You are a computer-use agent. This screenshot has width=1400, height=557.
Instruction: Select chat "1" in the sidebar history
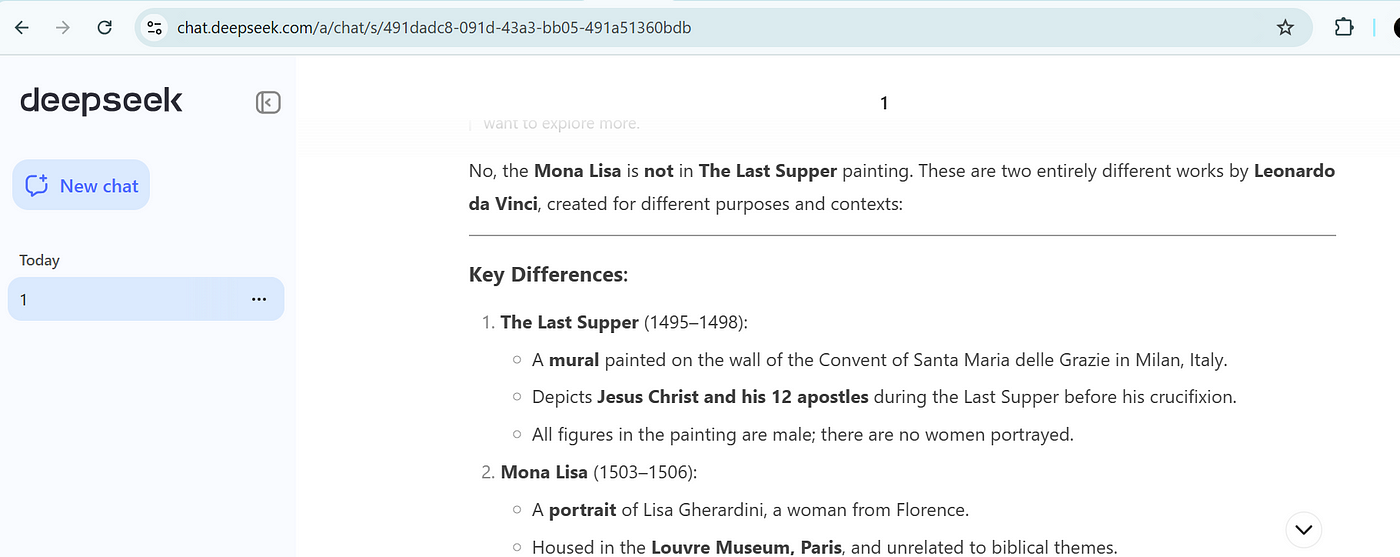(x=120, y=299)
